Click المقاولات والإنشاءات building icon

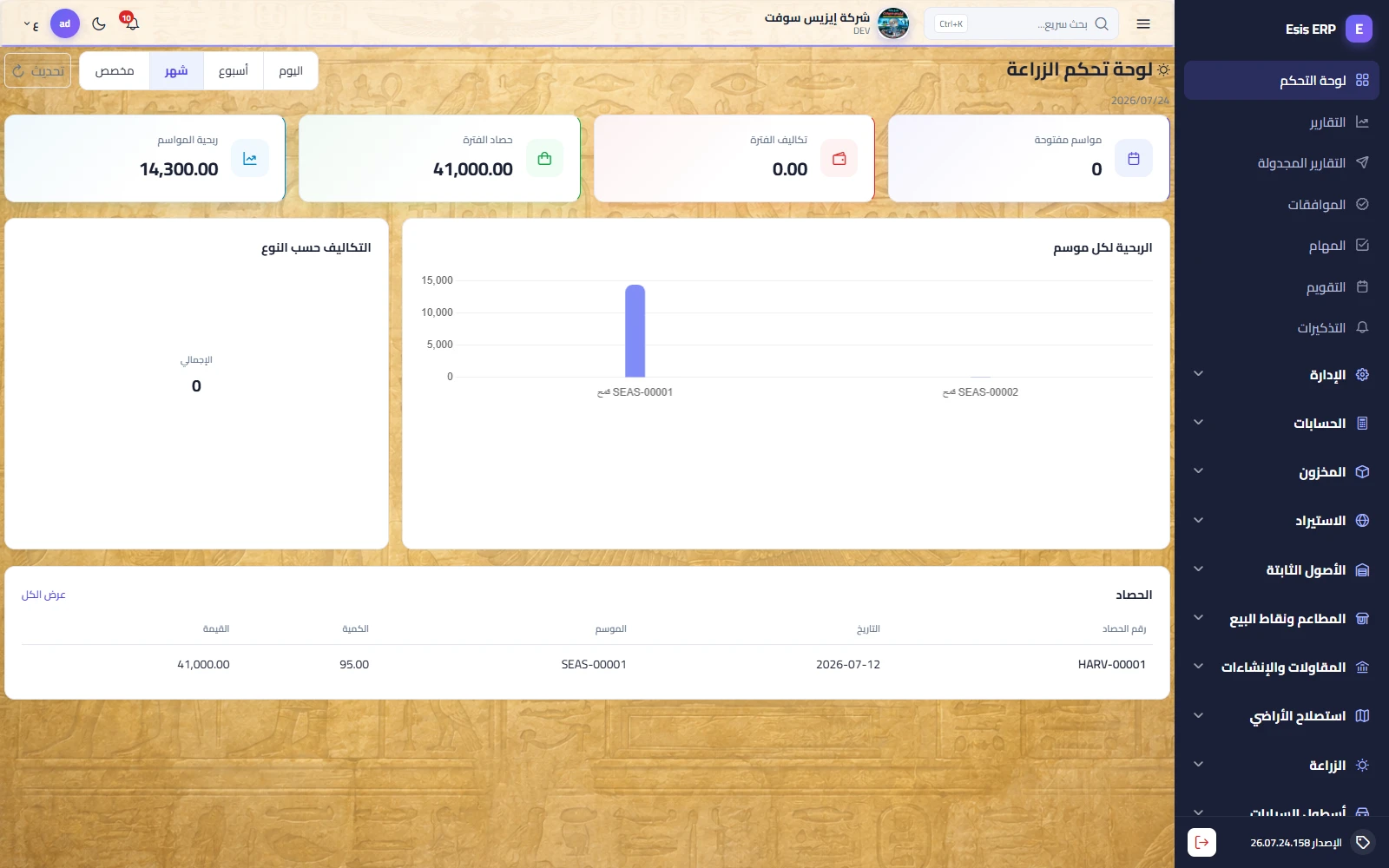[x=1362, y=667]
